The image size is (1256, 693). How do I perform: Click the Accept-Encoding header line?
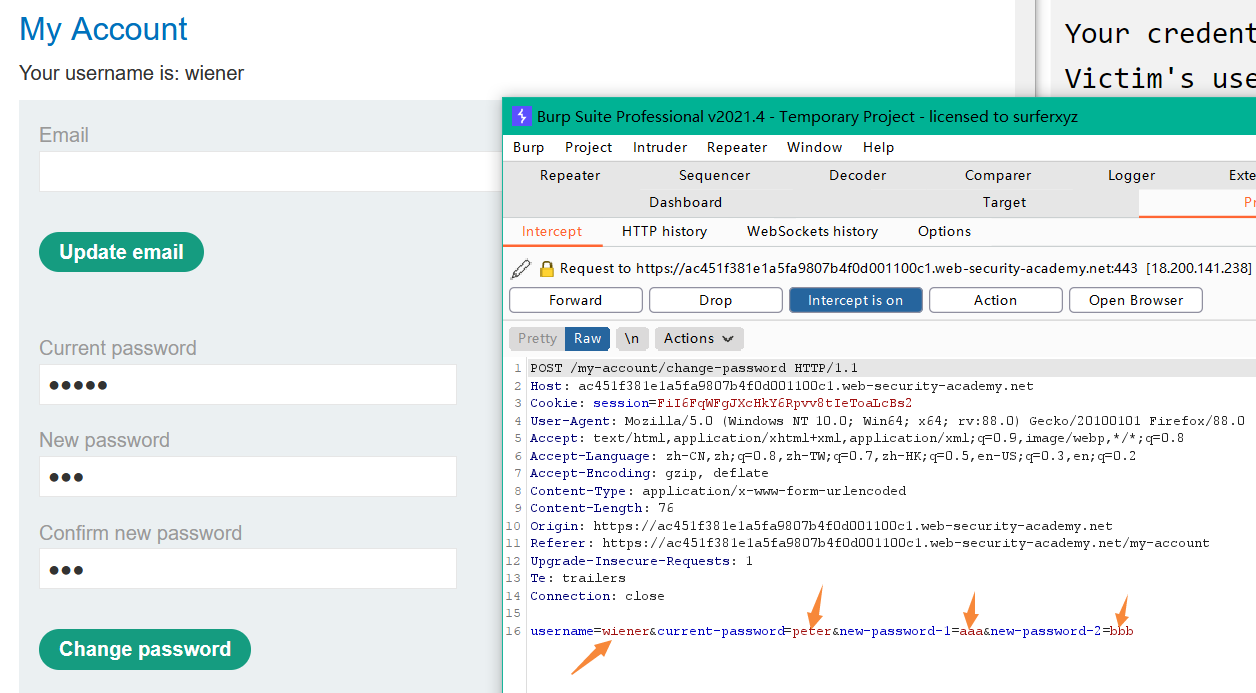pos(649,473)
